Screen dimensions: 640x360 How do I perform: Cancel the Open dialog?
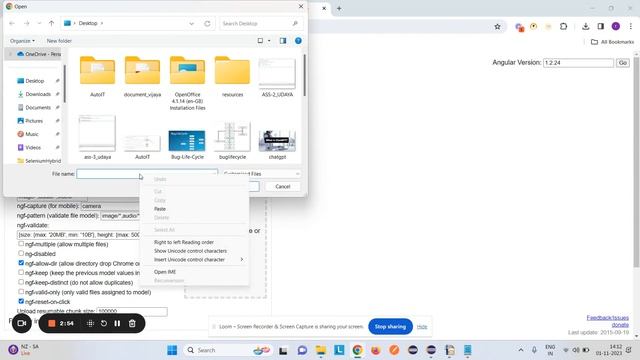tap(282, 187)
